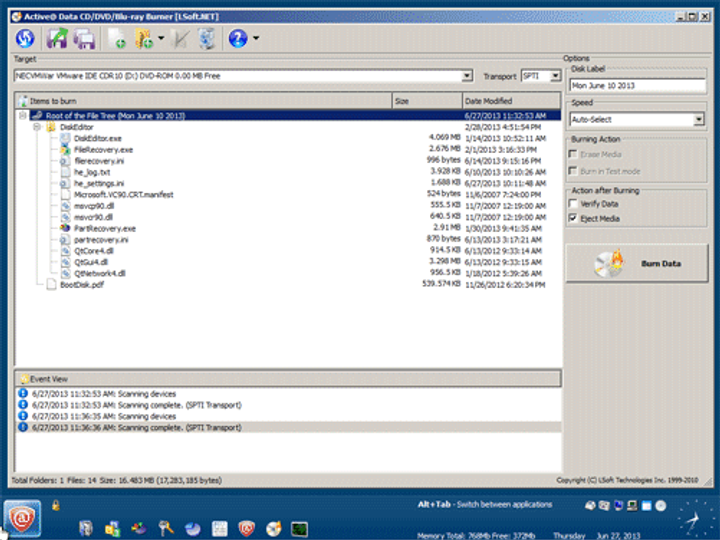Click the DiskEditor folder icon in the tree

tap(51, 127)
